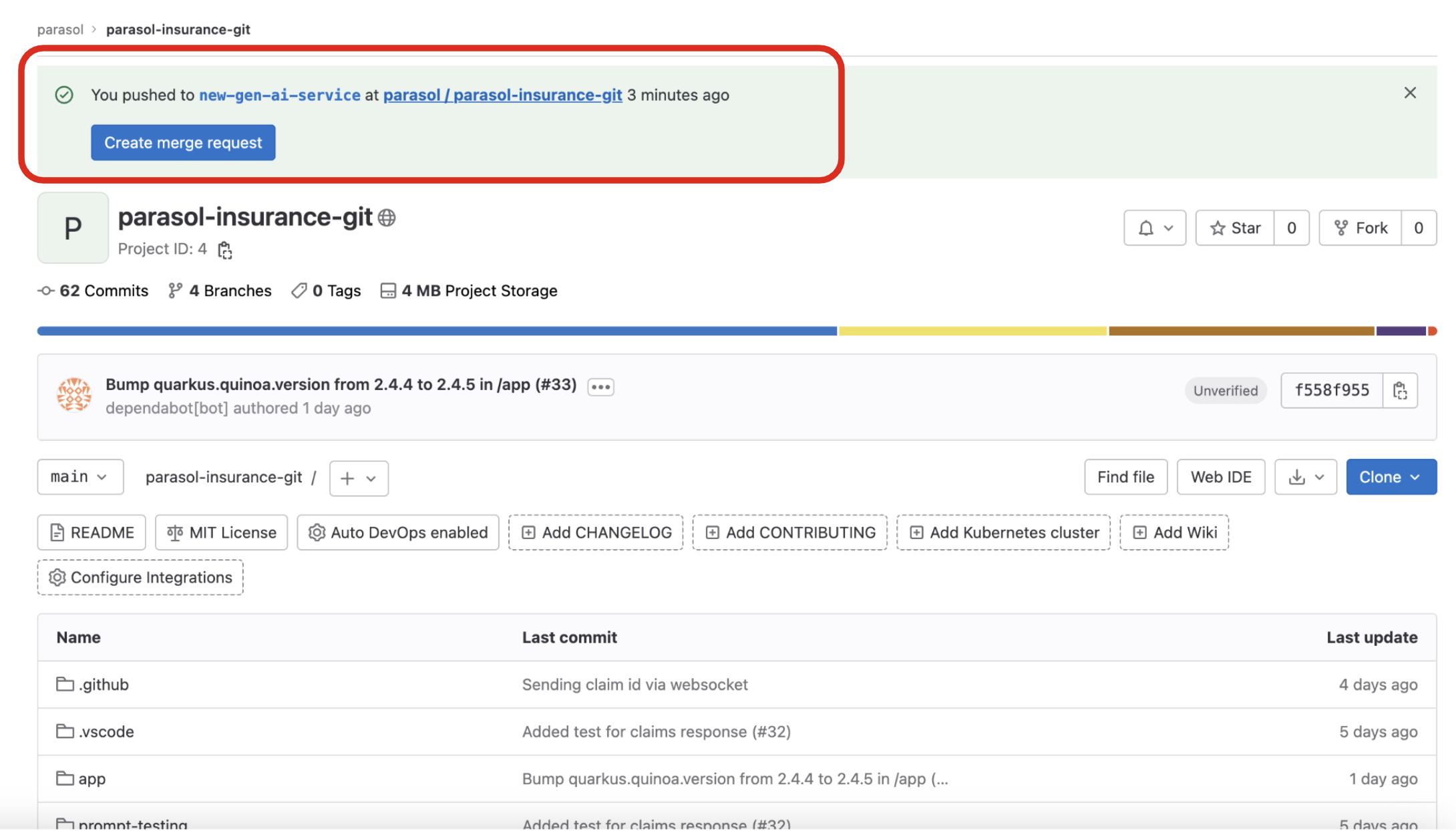This screenshot has width=1456, height=831.
Task: Open parasol / parasol-insurance-git link in banner
Action: point(502,95)
